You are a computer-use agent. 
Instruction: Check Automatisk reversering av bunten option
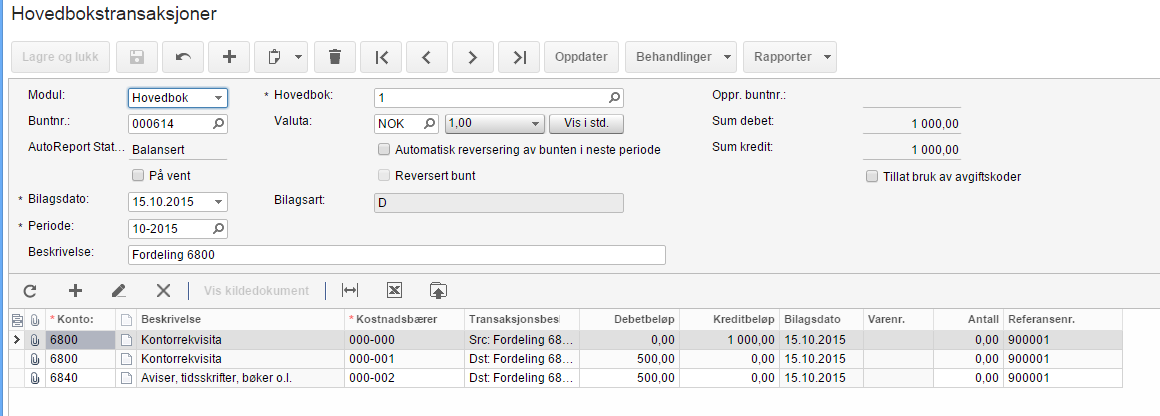(384, 150)
